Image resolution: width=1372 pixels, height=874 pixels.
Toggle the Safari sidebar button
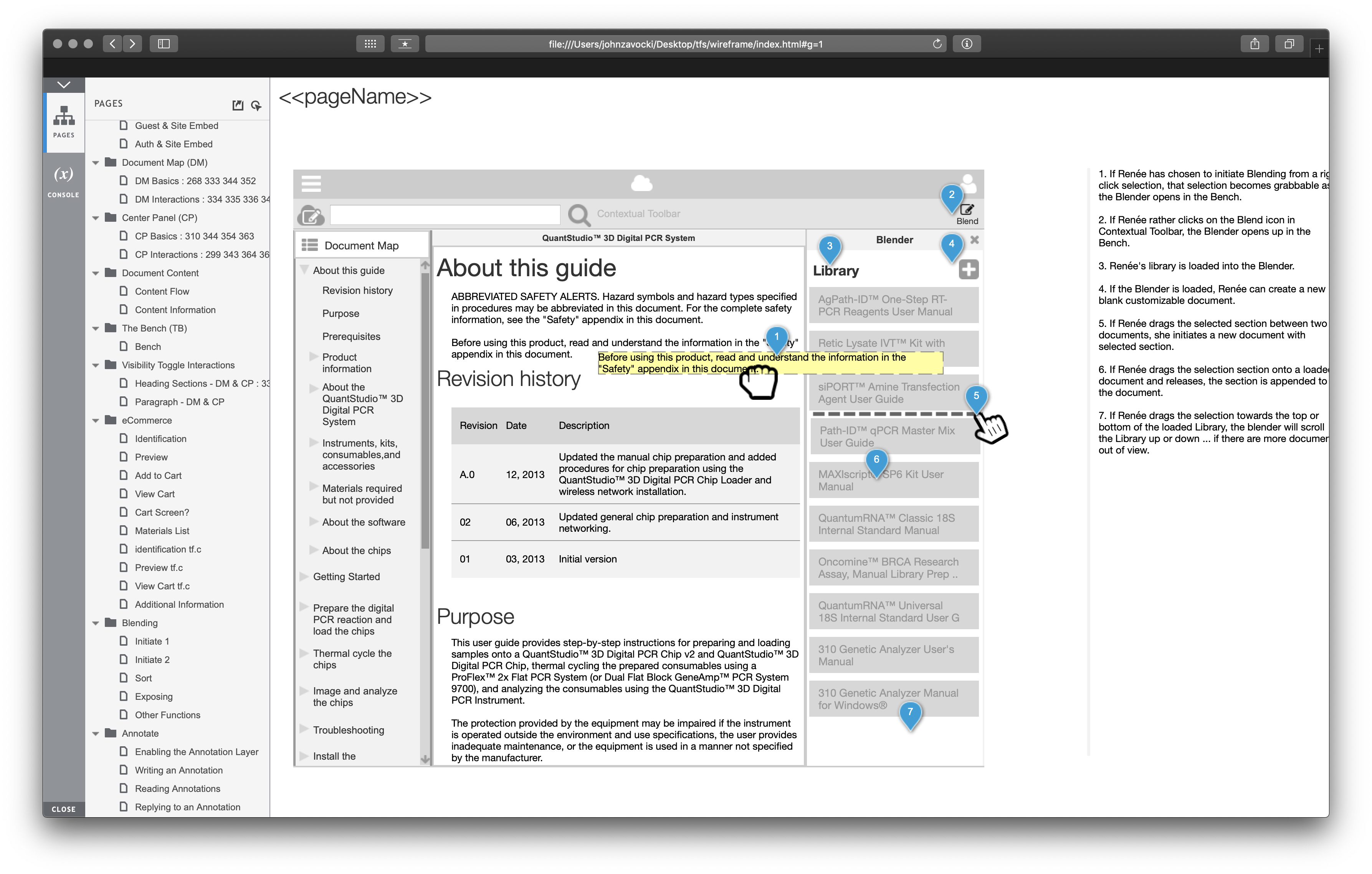coord(164,44)
